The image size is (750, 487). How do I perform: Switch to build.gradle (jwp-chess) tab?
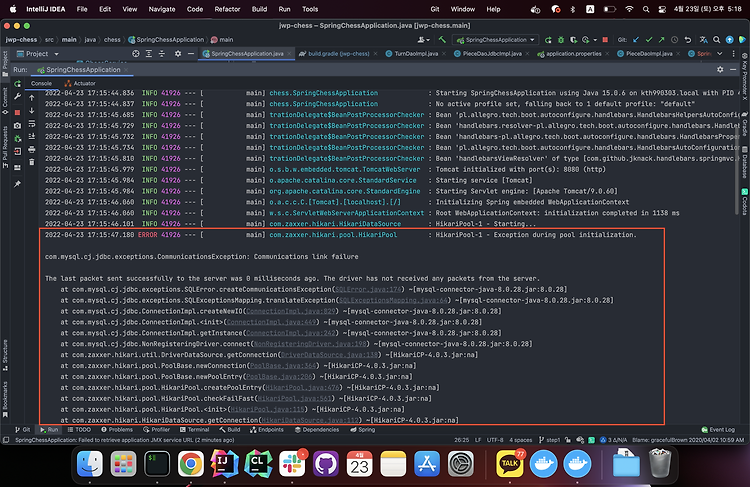tap(338, 54)
